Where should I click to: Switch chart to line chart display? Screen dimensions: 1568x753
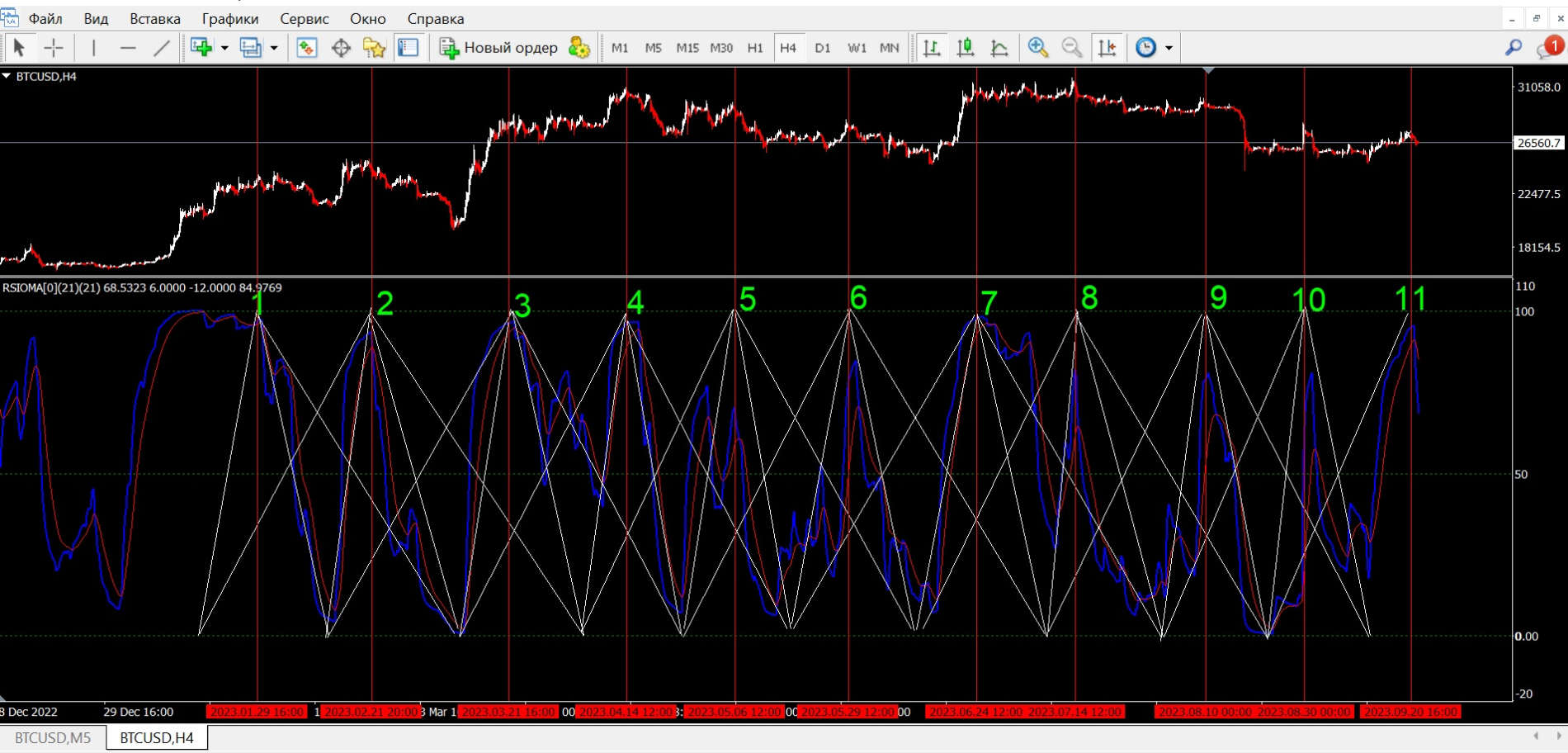[x=999, y=48]
